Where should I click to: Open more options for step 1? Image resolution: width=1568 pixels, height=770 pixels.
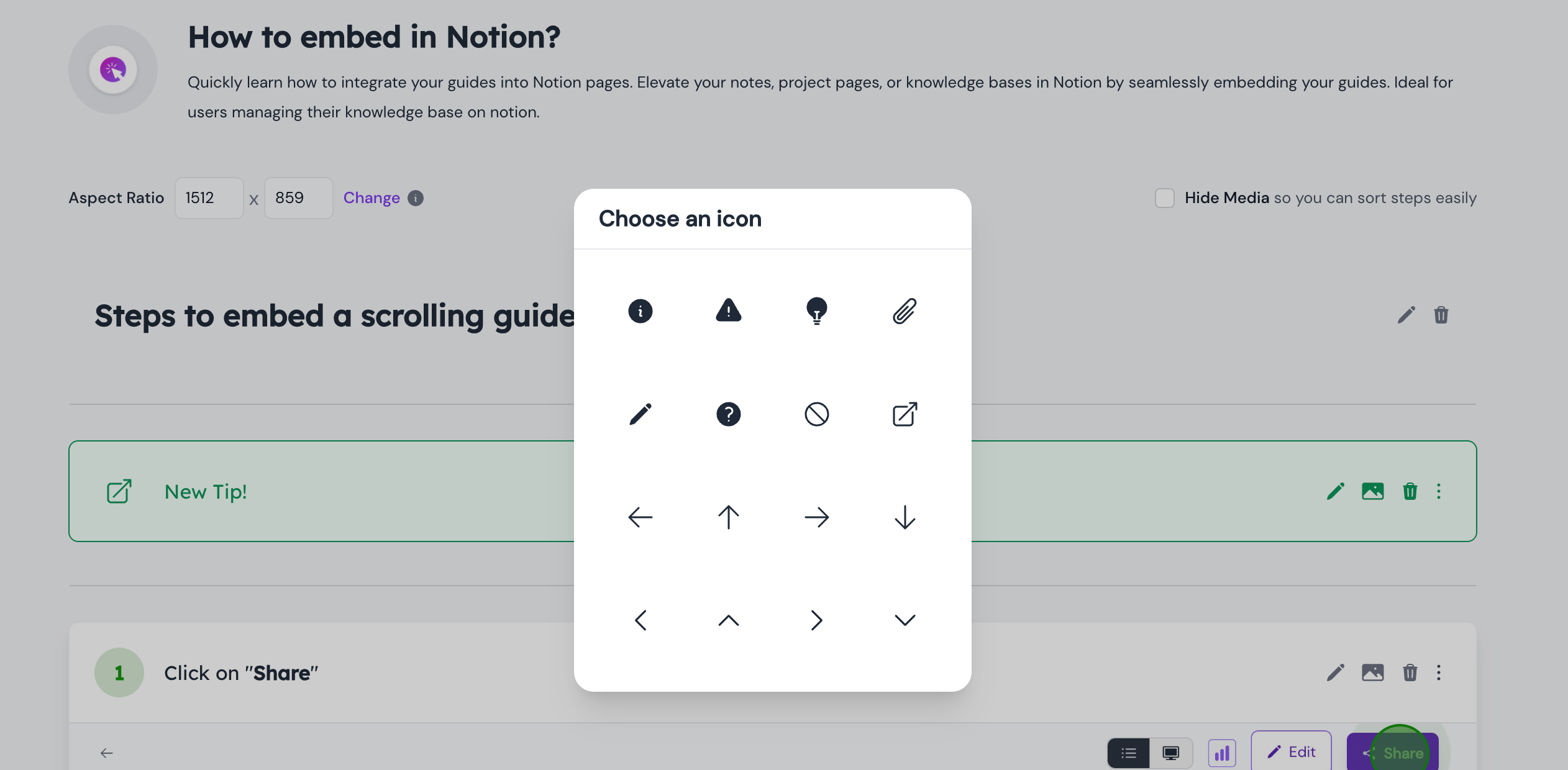[1439, 673]
